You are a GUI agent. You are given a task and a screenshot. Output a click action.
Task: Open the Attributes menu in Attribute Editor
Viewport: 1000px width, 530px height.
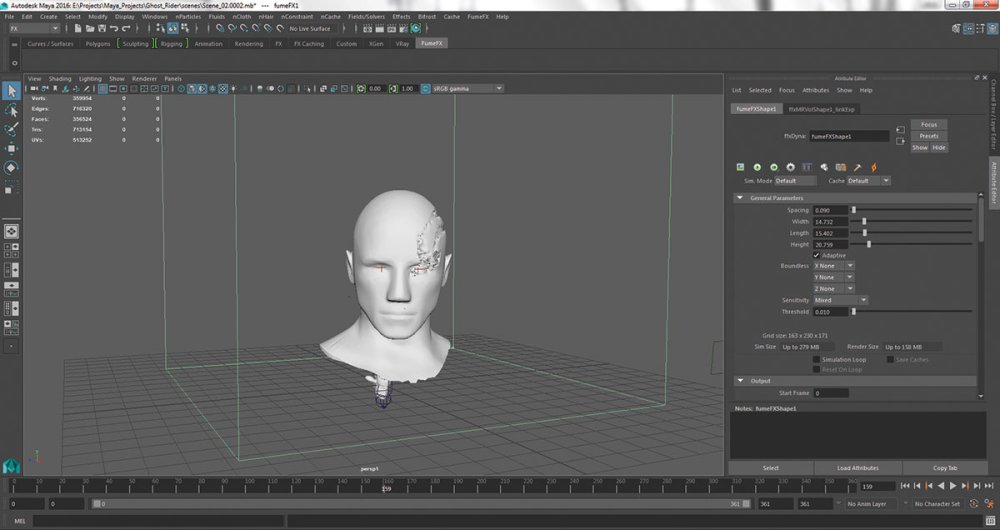tap(815, 91)
